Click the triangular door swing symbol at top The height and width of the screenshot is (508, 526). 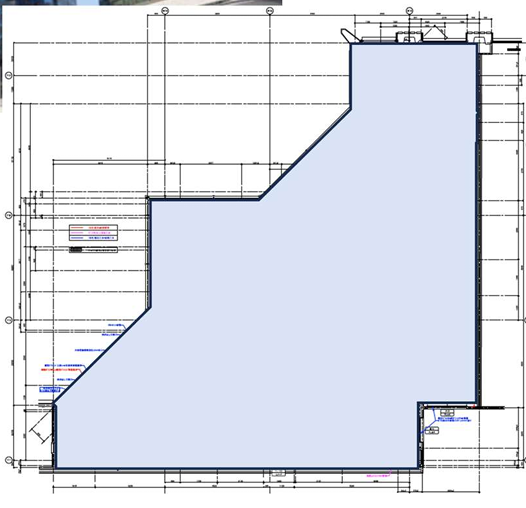[x=435, y=33]
